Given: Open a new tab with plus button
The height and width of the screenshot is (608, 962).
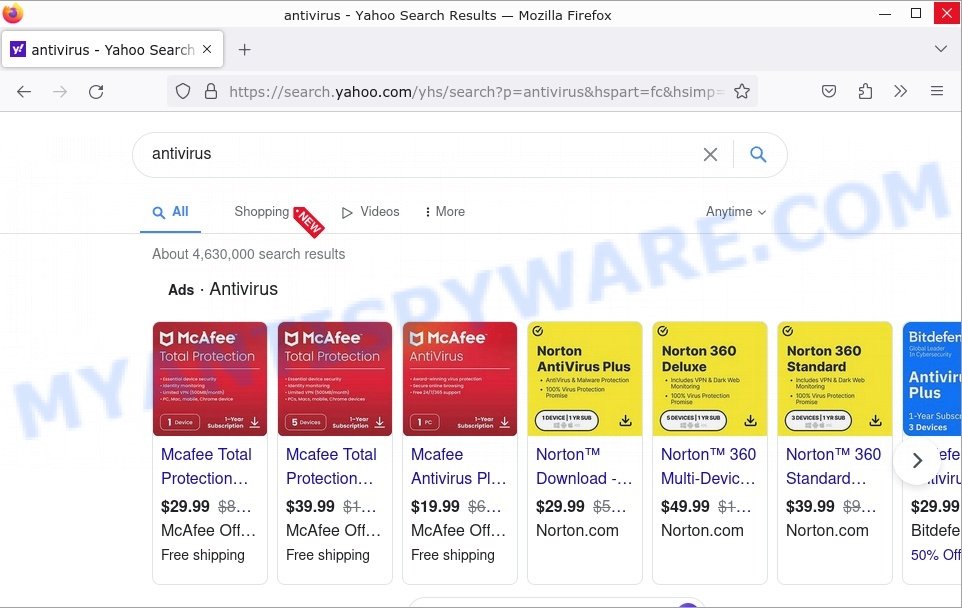Looking at the screenshot, I should [x=245, y=50].
